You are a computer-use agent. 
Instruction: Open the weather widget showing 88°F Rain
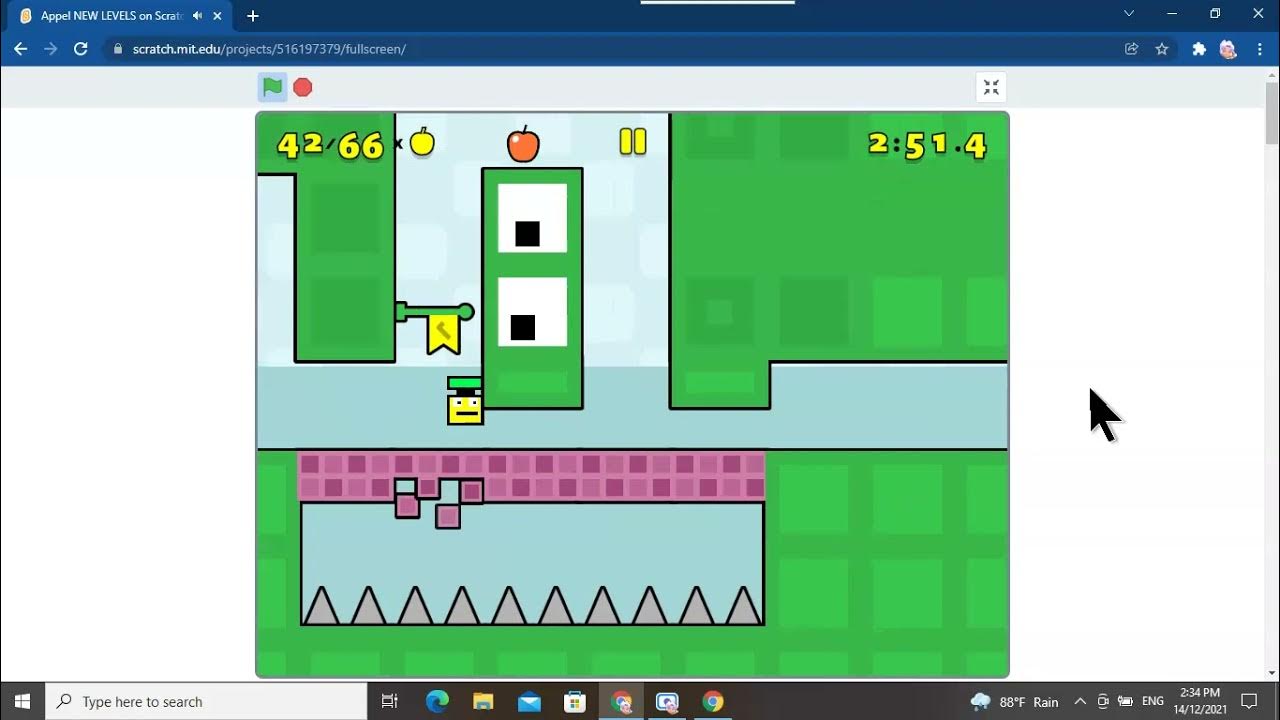tap(1015, 701)
